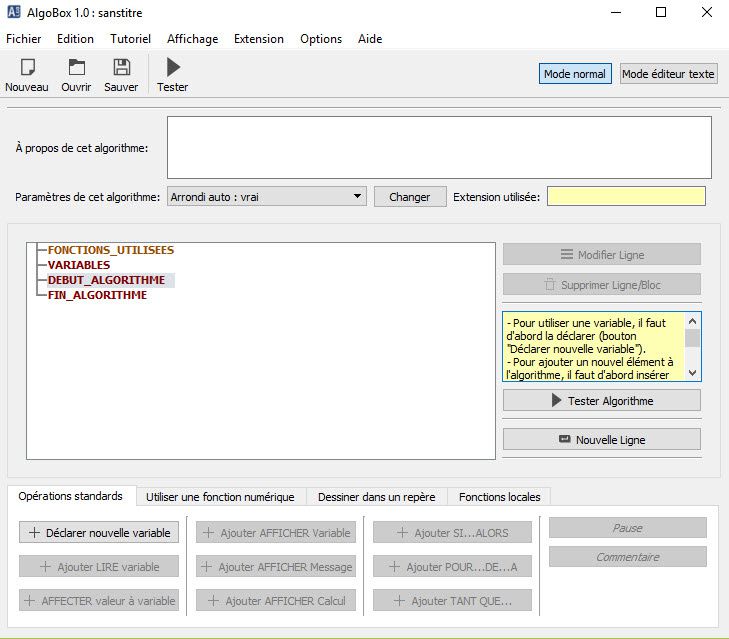Switch to Mode éditeur texte
This screenshot has width=729, height=639.
(668, 74)
